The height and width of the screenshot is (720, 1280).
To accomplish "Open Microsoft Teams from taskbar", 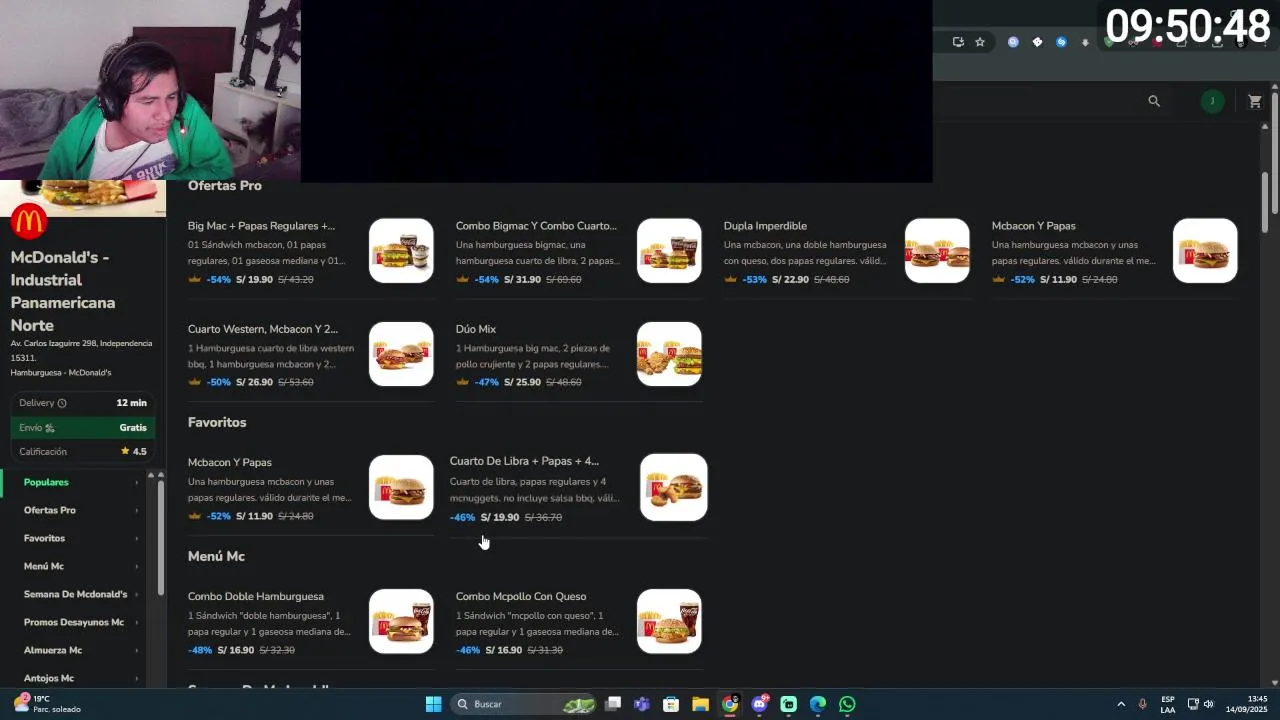I will point(642,704).
